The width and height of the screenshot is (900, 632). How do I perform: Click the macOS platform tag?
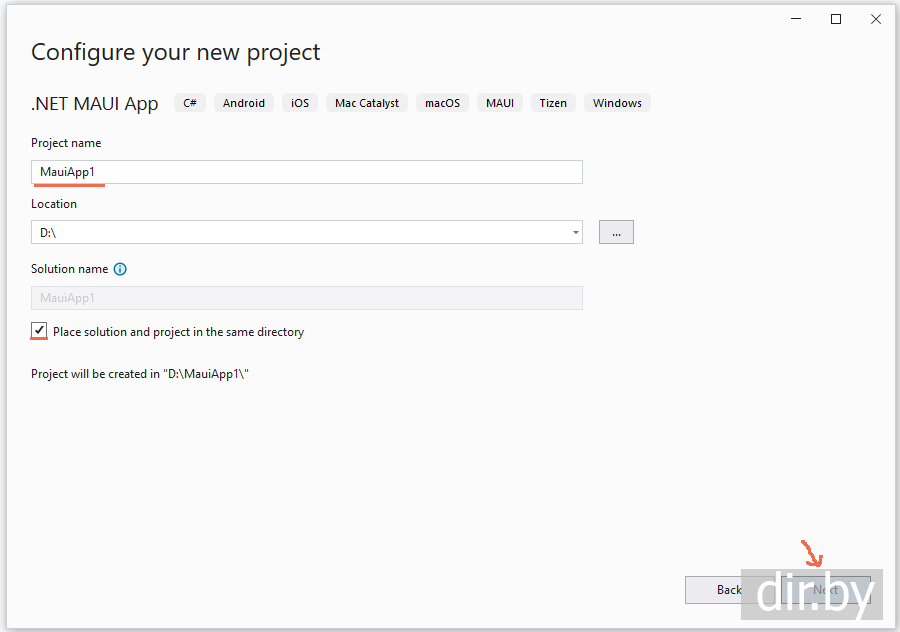pos(442,103)
